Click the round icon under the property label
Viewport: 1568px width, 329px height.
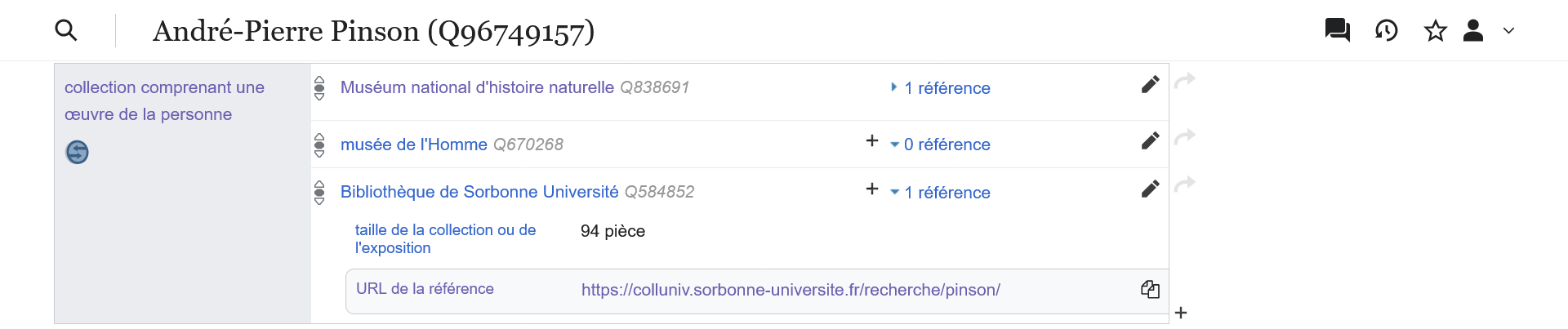pos(77,152)
